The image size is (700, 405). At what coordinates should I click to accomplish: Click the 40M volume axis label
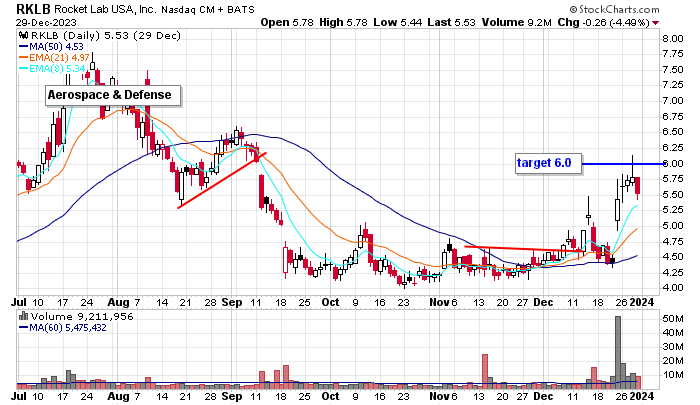tap(673, 333)
